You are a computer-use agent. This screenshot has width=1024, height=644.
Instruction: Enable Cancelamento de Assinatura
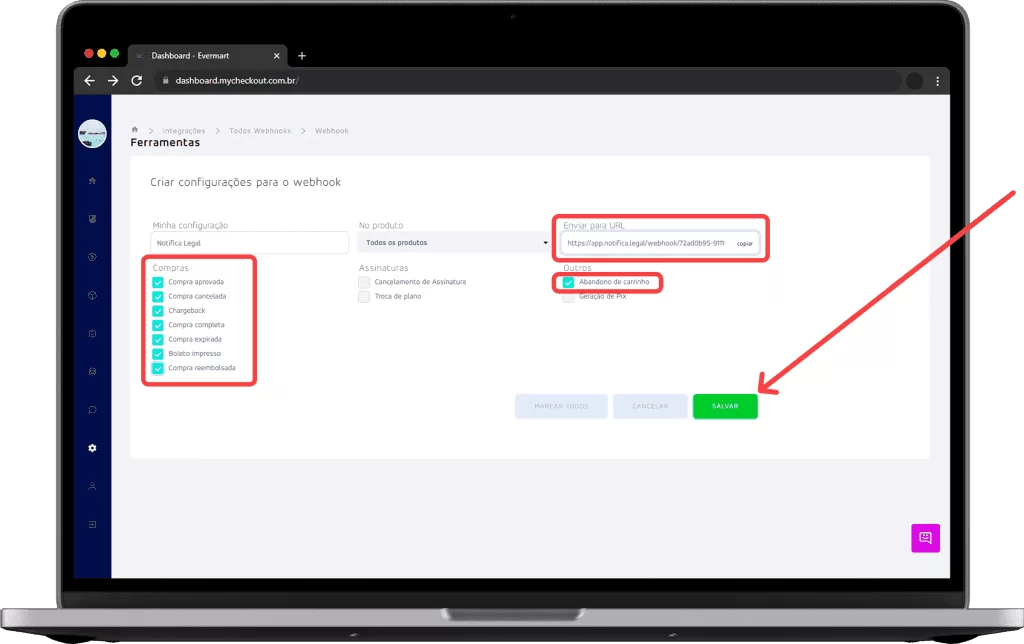click(x=364, y=282)
